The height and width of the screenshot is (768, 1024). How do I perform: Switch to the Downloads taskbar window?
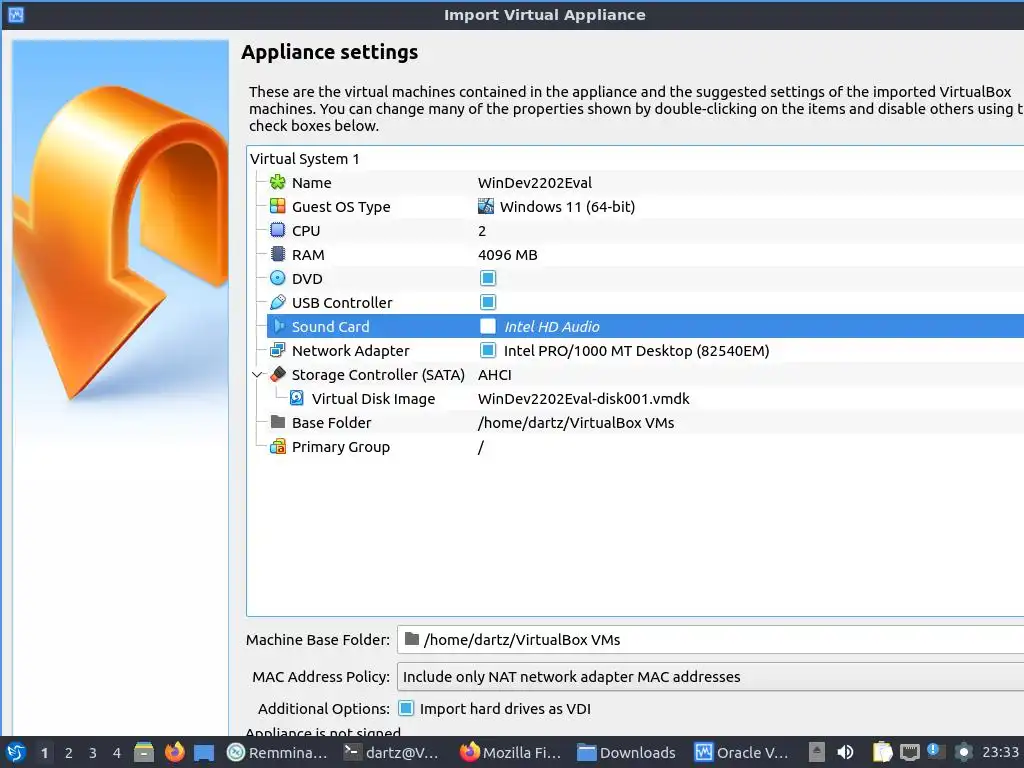(627, 752)
